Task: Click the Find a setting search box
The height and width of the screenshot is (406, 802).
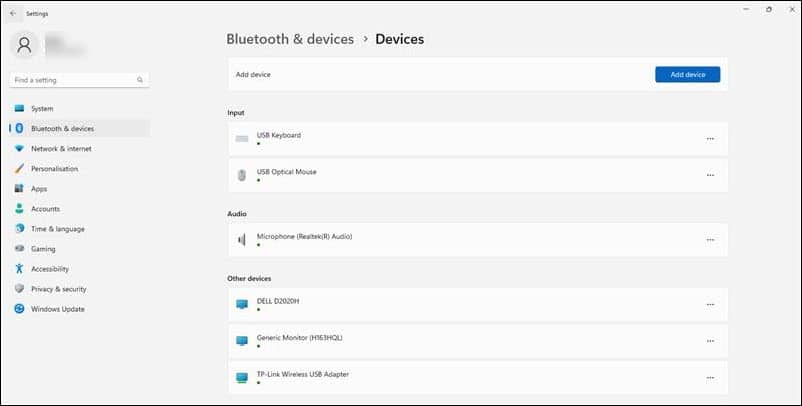Action: pos(79,80)
